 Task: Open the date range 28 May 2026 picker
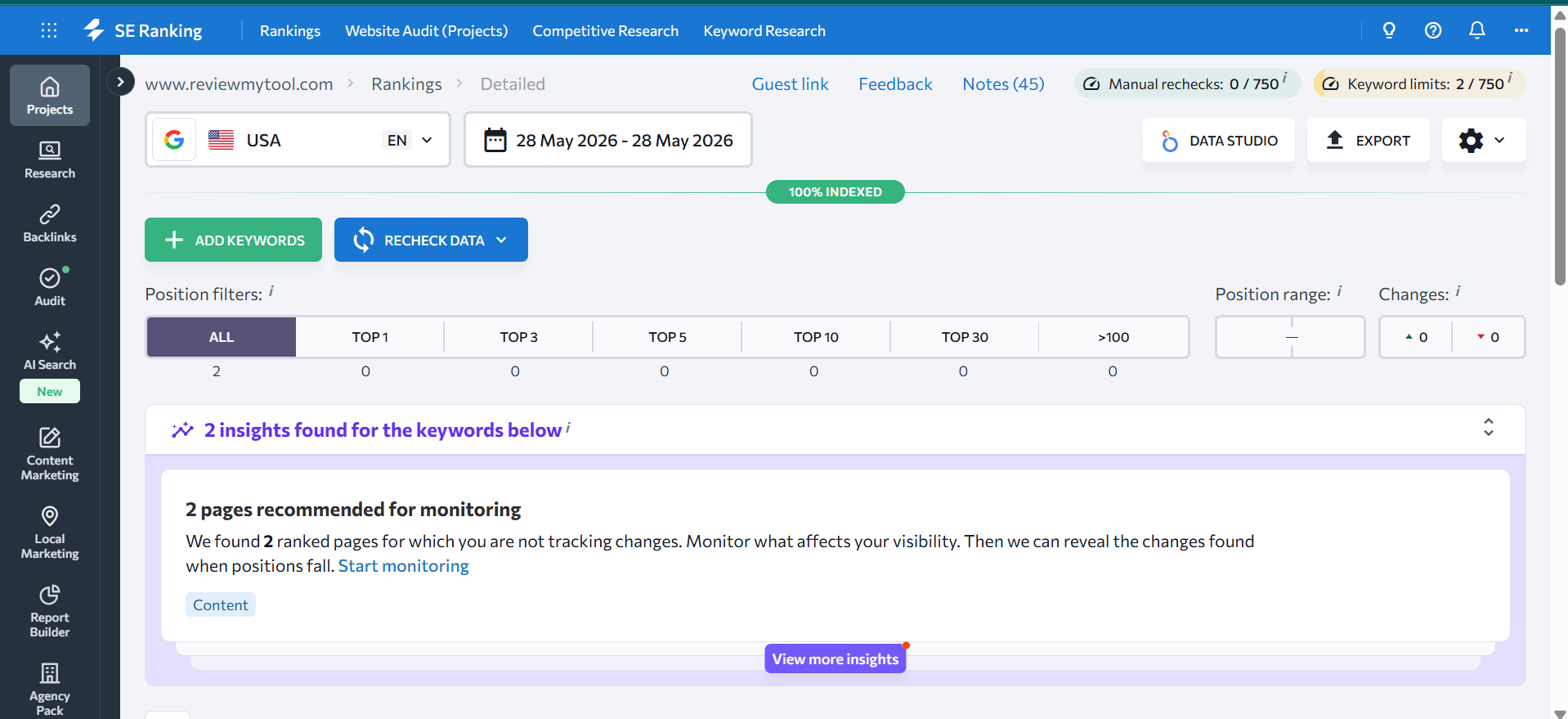pos(608,140)
